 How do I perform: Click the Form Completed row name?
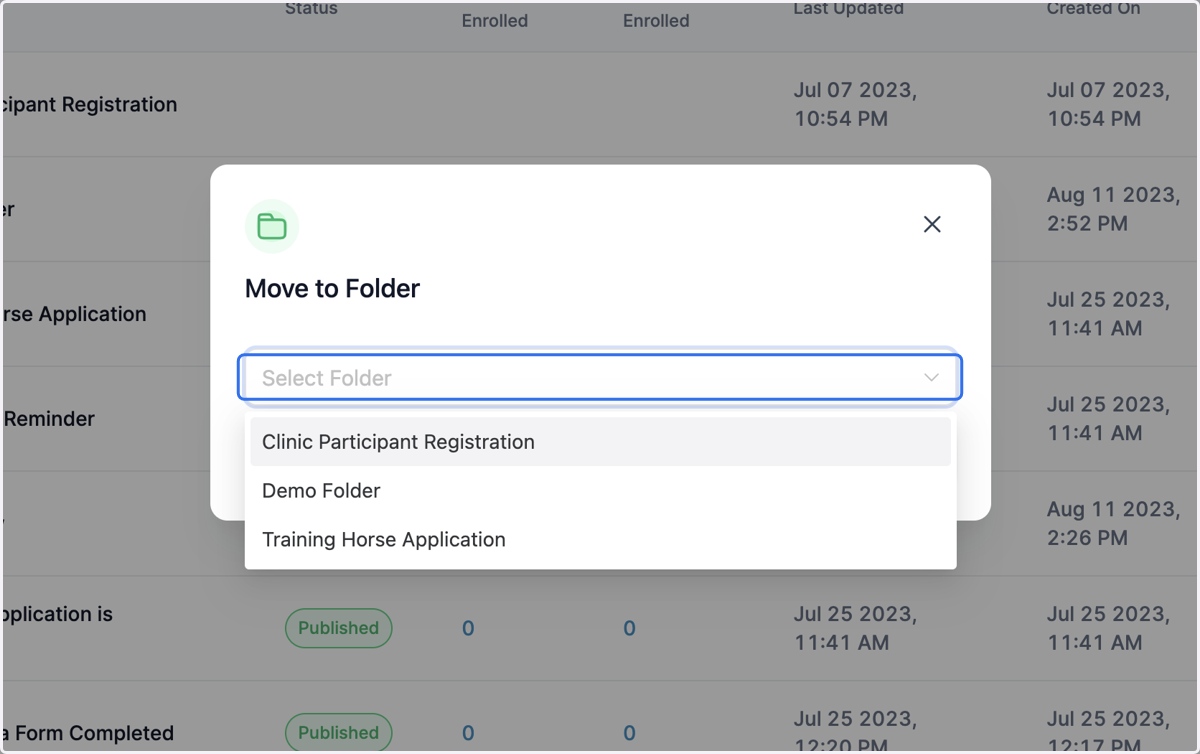(x=89, y=734)
